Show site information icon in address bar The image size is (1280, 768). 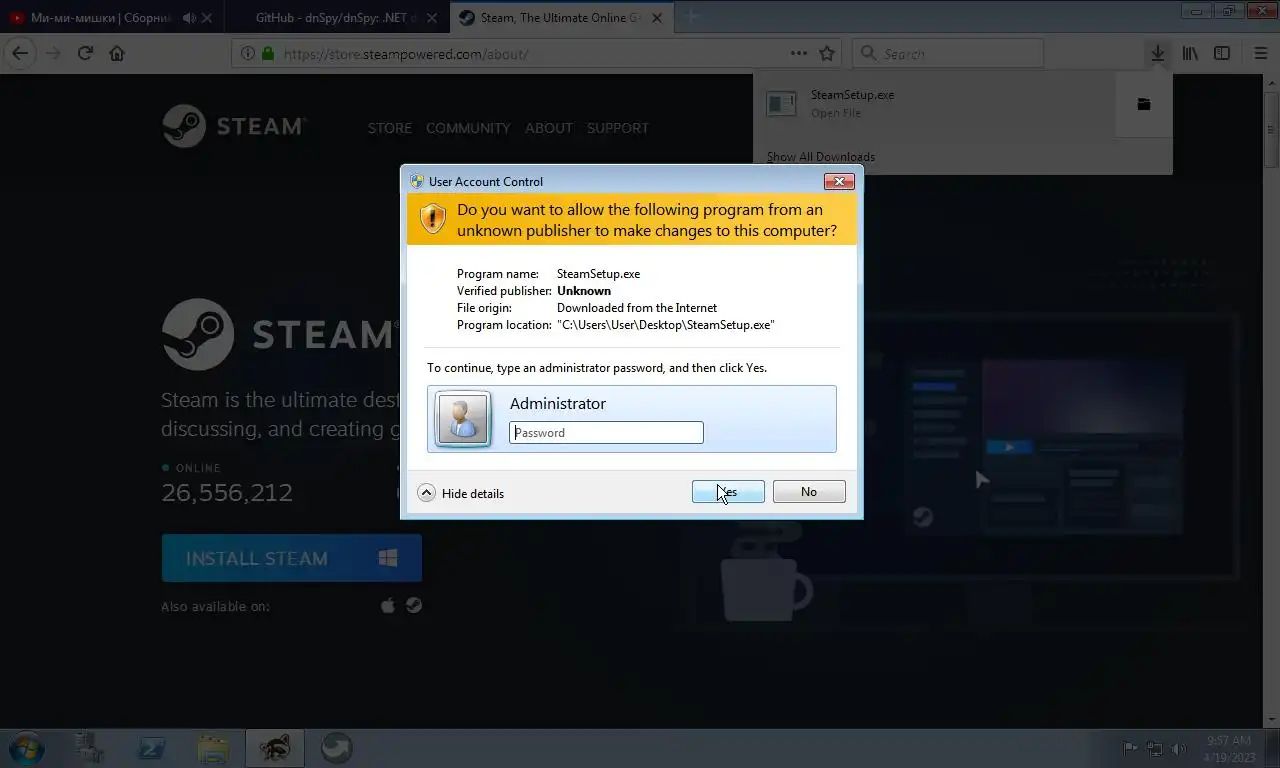pyautogui.click(x=248, y=54)
